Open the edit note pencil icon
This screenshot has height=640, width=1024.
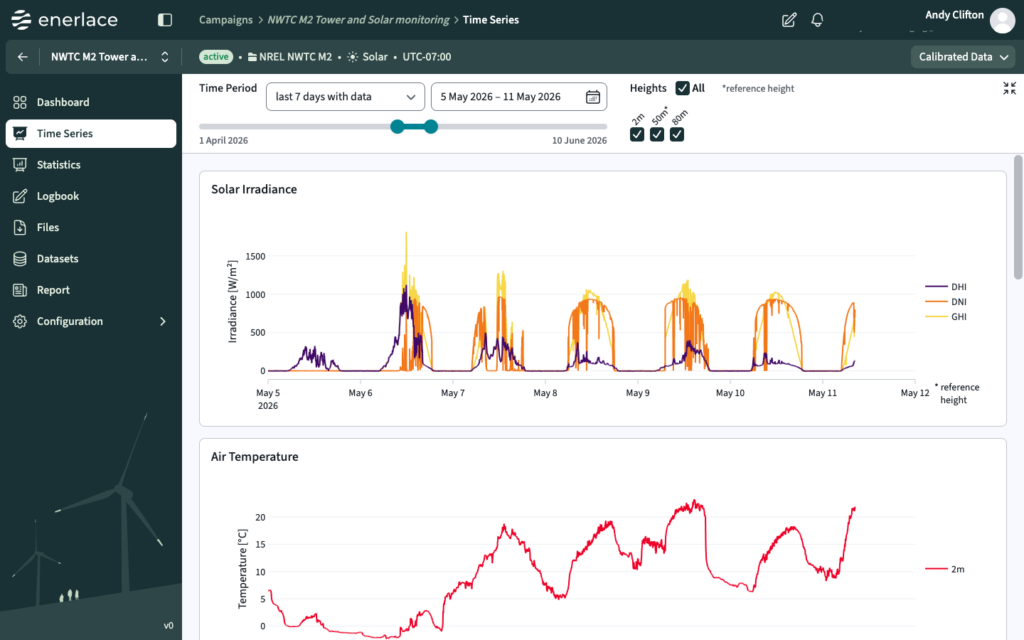789,20
